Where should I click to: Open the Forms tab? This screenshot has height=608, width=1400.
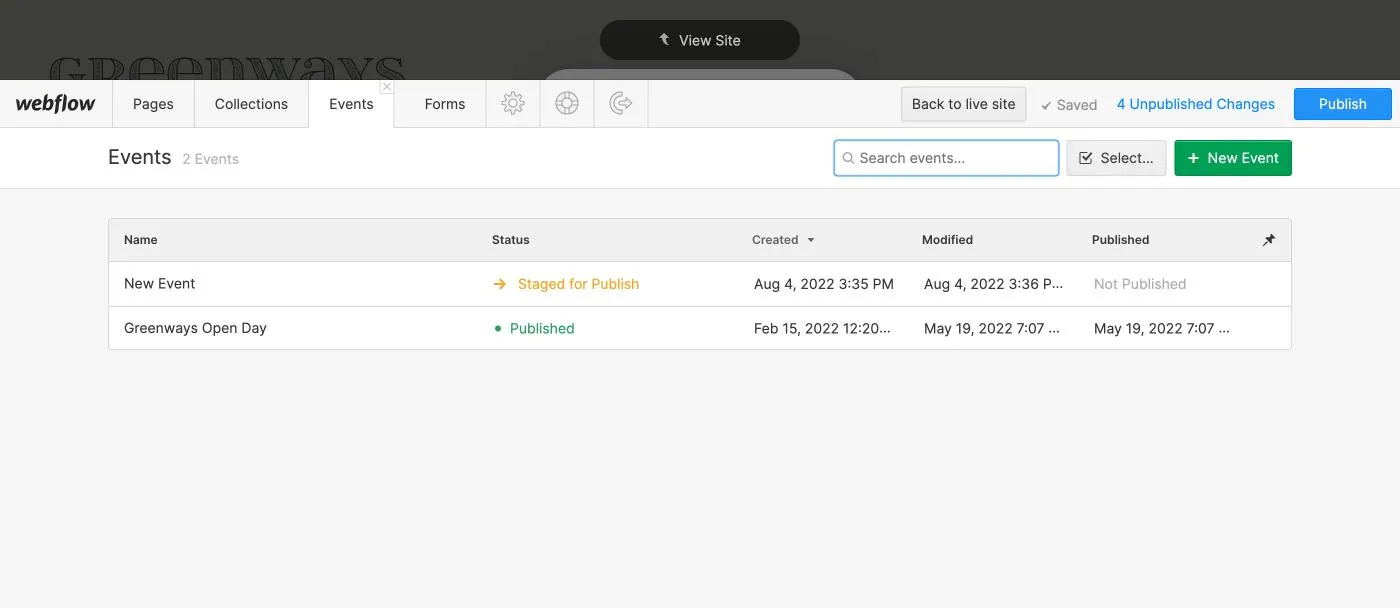(x=444, y=104)
